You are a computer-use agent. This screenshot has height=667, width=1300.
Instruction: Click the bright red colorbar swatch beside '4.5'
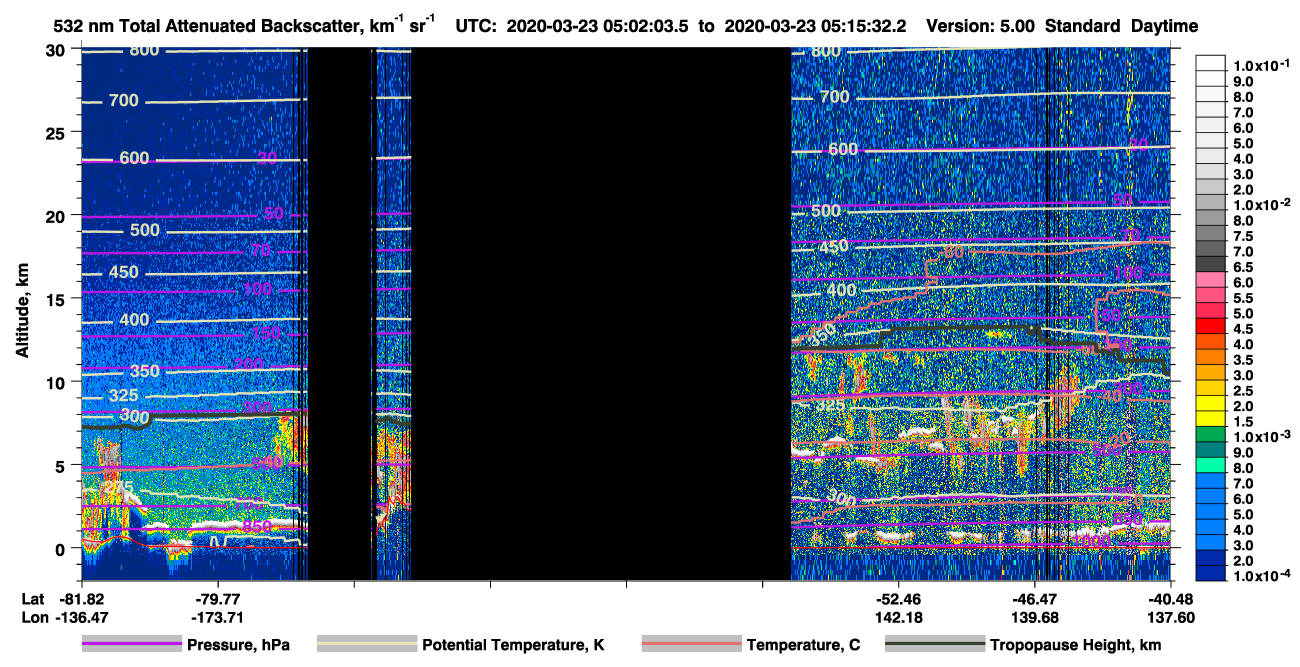[1211, 326]
